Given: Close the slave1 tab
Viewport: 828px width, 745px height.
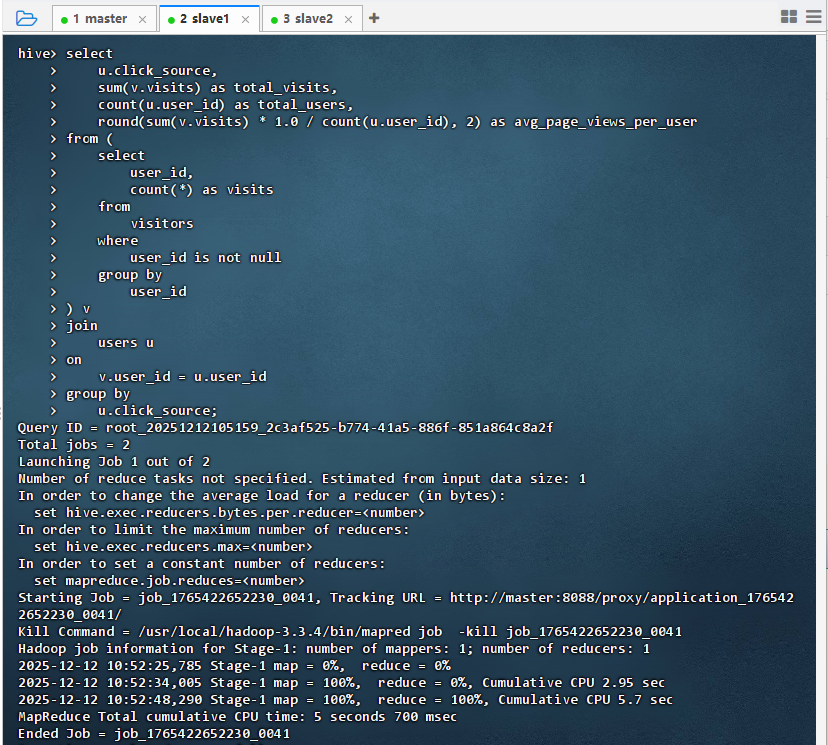Looking at the screenshot, I should point(246,20).
